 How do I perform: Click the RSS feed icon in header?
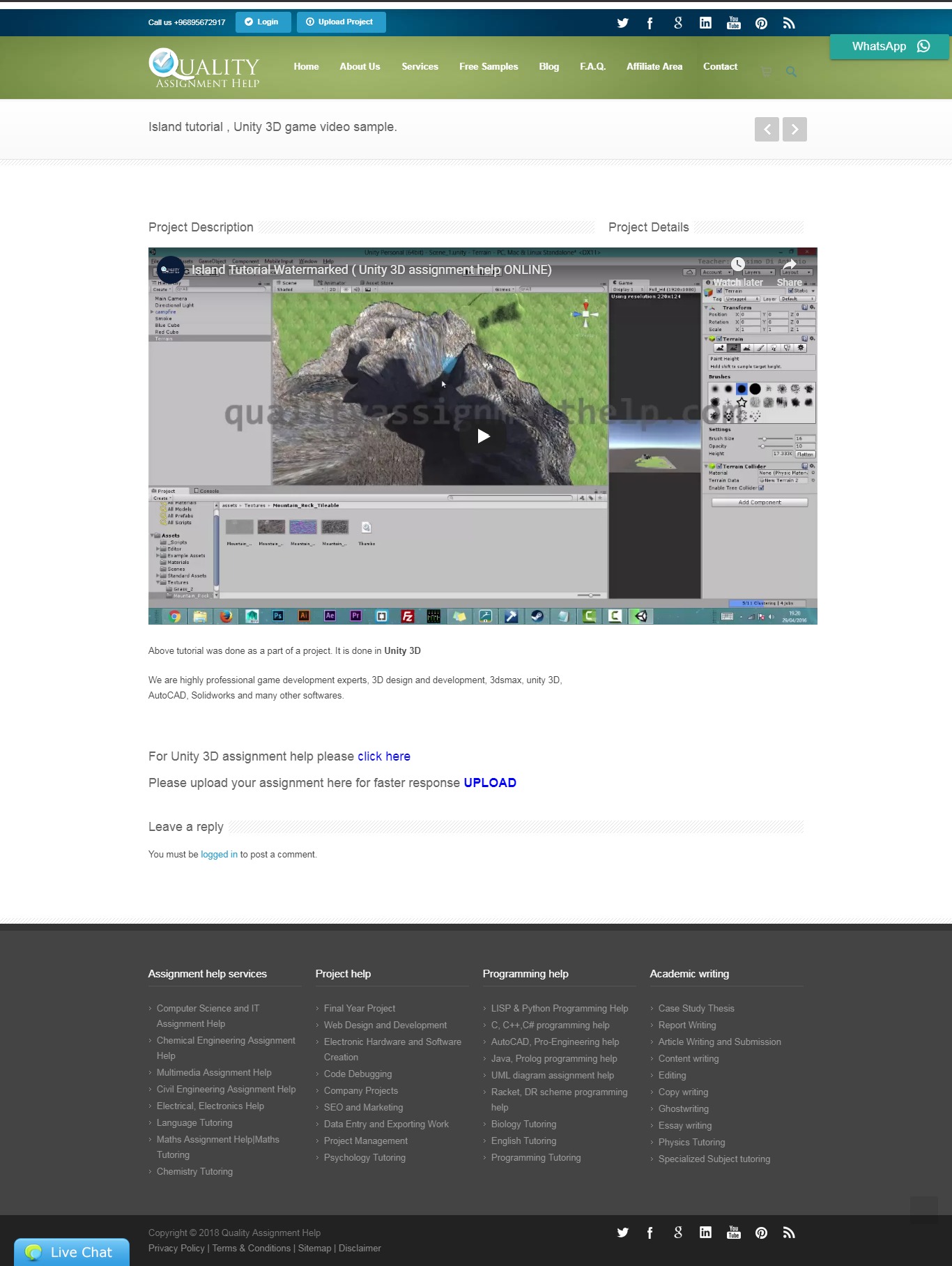(789, 23)
